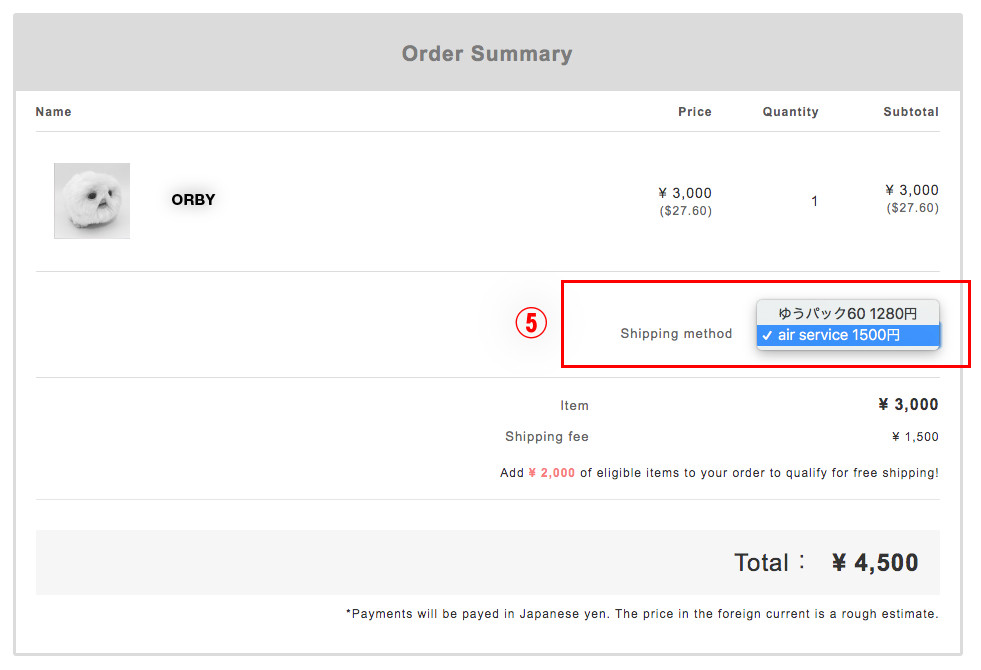Open the ORBY product name link
The image size is (981, 670).
[193, 200]
